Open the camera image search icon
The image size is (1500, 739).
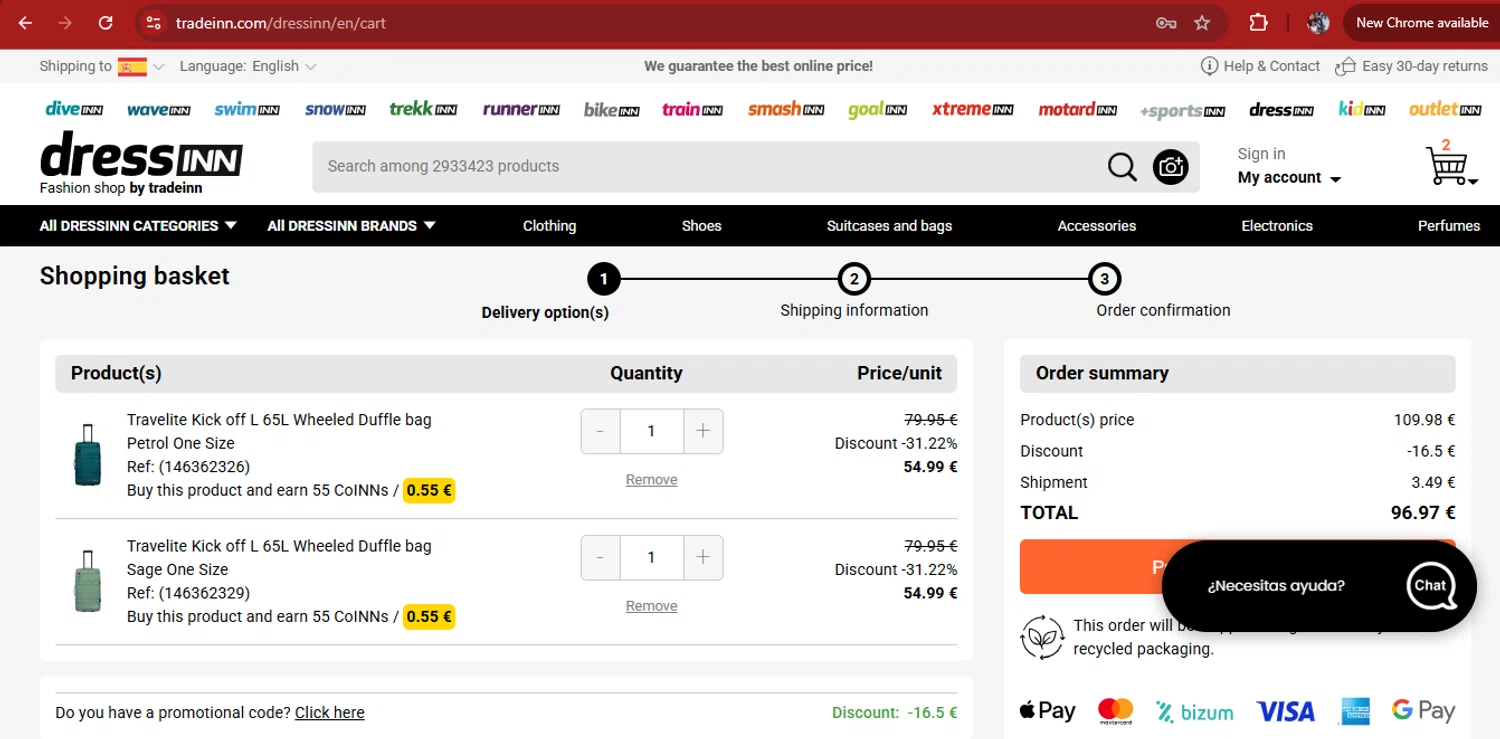pos(1170,167)
